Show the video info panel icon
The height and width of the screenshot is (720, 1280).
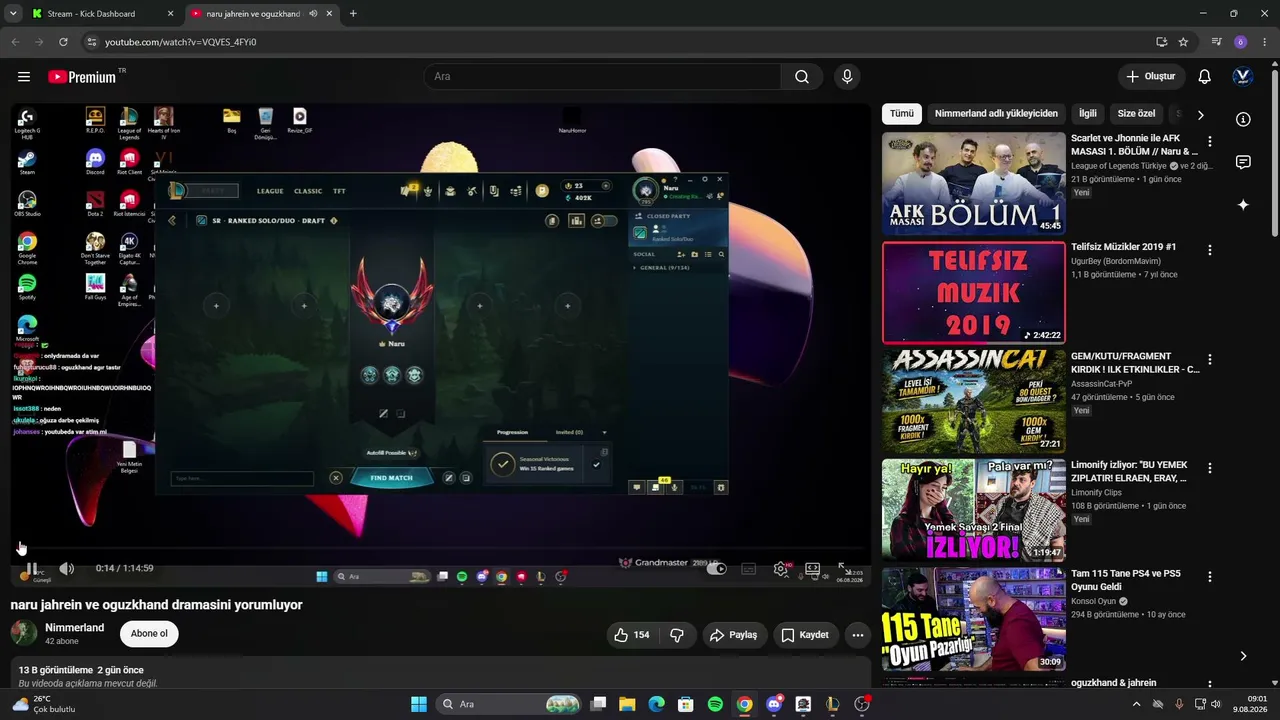[1243, 120]
